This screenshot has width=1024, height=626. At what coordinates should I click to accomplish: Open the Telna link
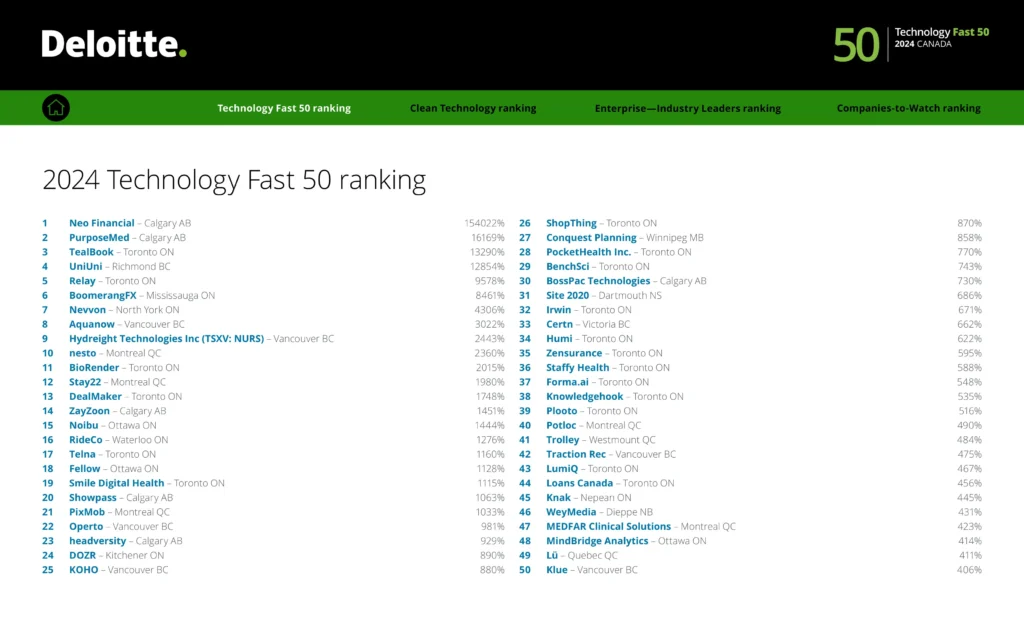(x=82, y=454)
